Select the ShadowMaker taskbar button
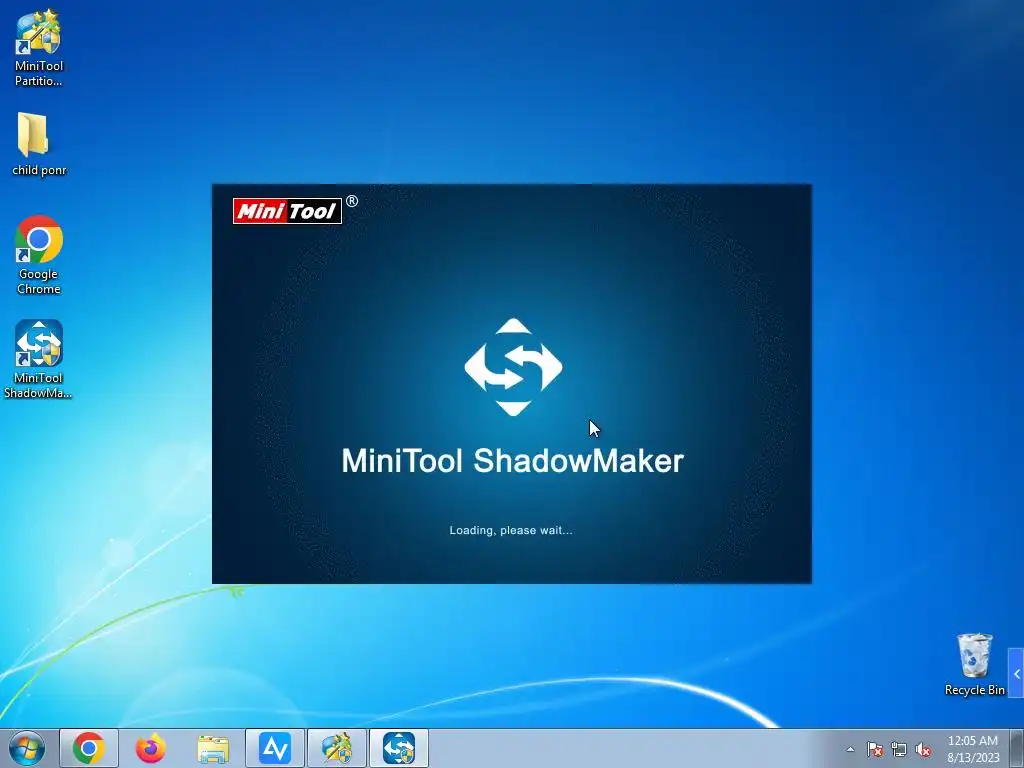 pos(399,748)
